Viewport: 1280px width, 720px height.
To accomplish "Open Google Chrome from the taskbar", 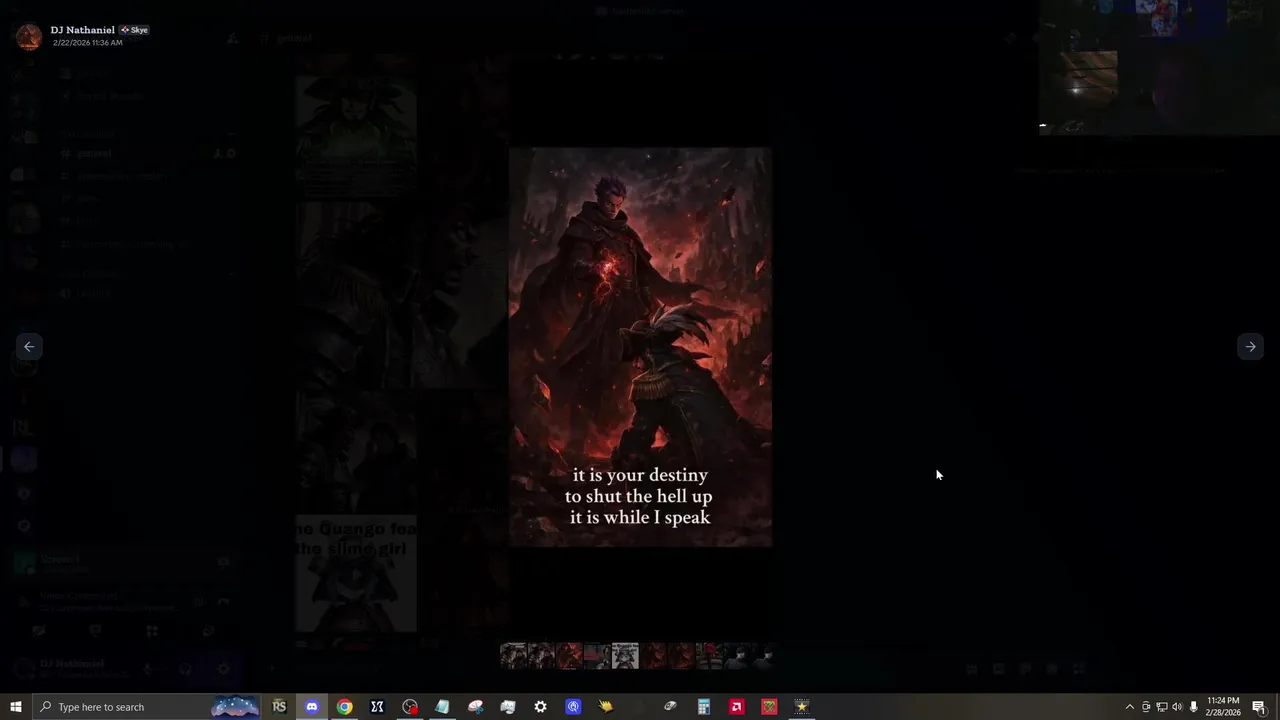I will pyautogui.click(x=344, y=707).
